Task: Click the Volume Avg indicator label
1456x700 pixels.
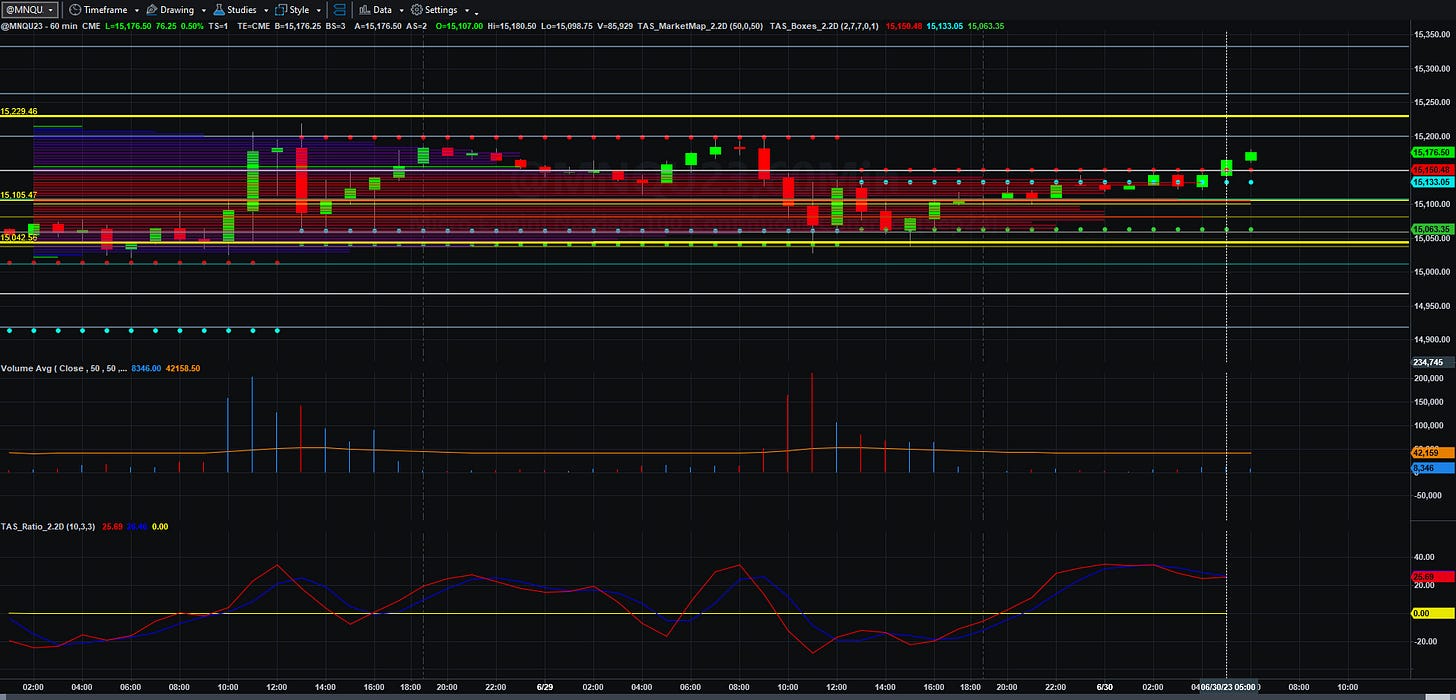Action: [63, 369]
